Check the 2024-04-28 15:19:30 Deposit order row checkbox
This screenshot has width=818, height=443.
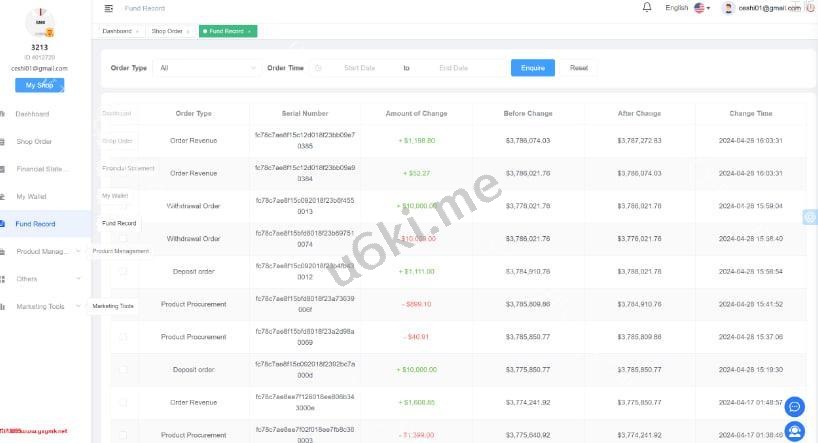(123, 369)
